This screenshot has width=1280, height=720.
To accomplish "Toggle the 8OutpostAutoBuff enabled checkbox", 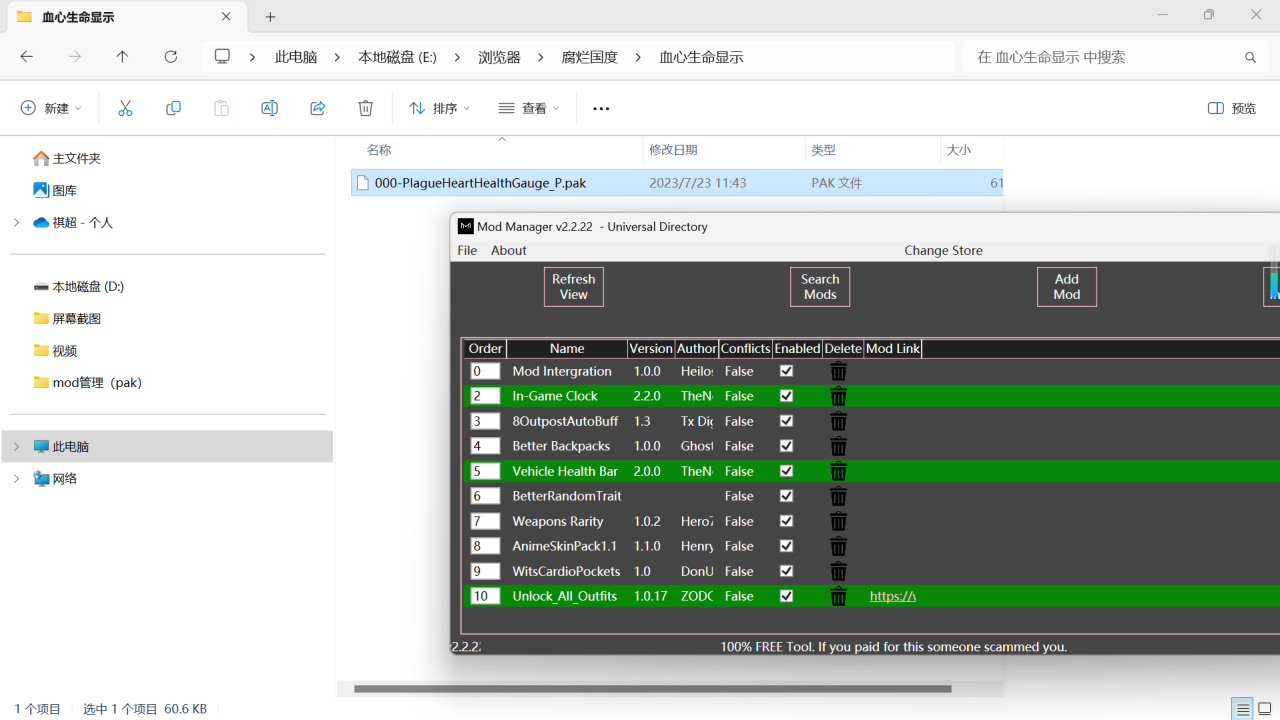I will 786,421.
